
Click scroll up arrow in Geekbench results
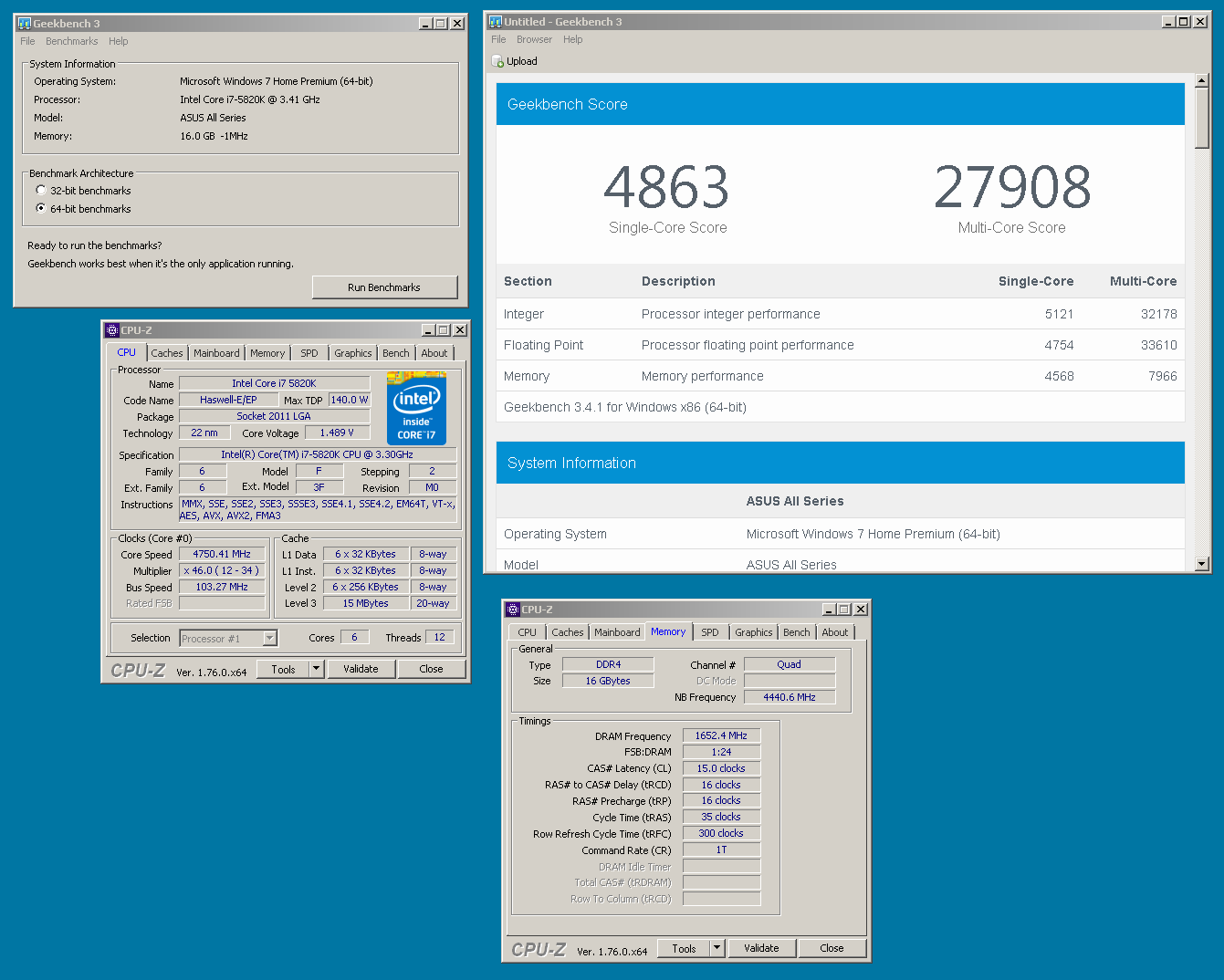[x=1202, y=80]
